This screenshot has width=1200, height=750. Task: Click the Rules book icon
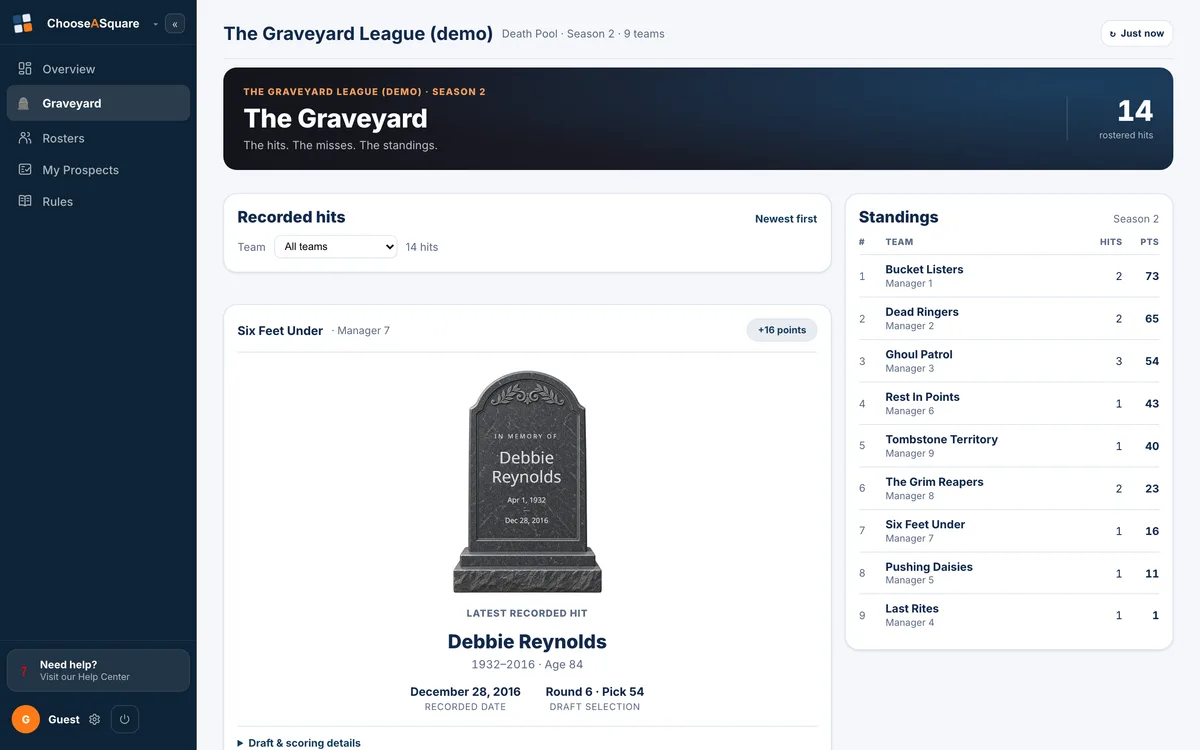point(25,201)
